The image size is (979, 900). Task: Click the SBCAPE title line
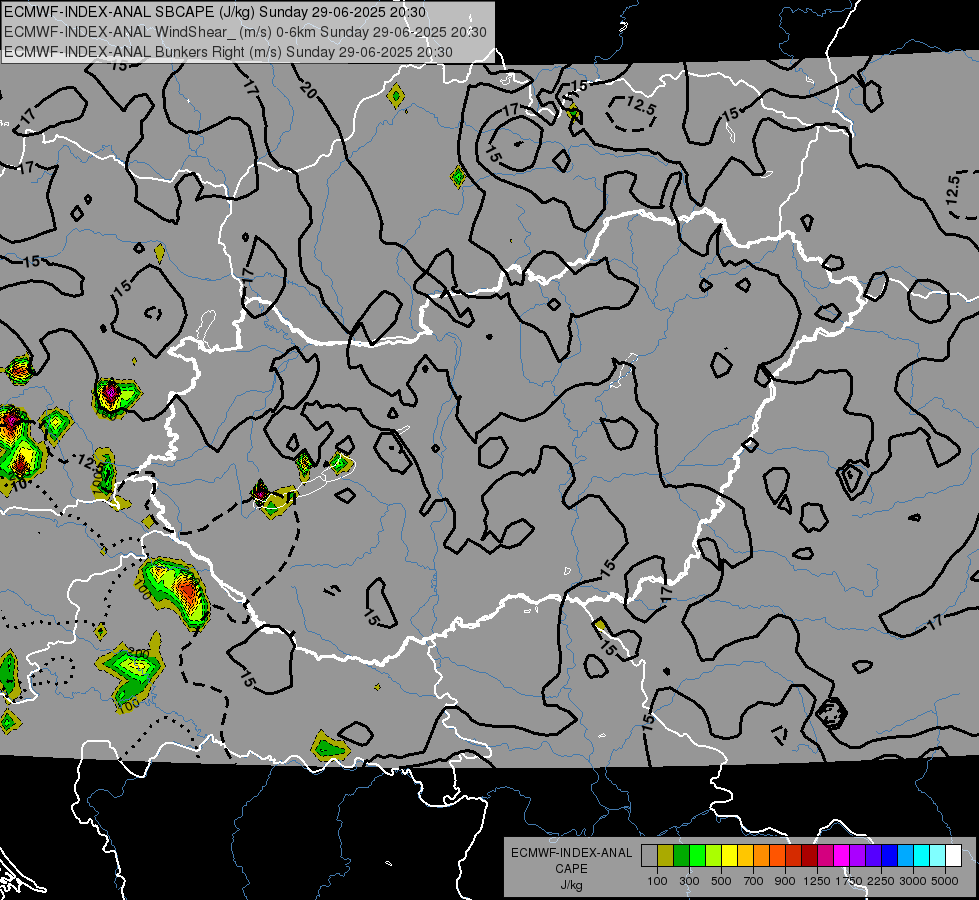click(215, 12)
